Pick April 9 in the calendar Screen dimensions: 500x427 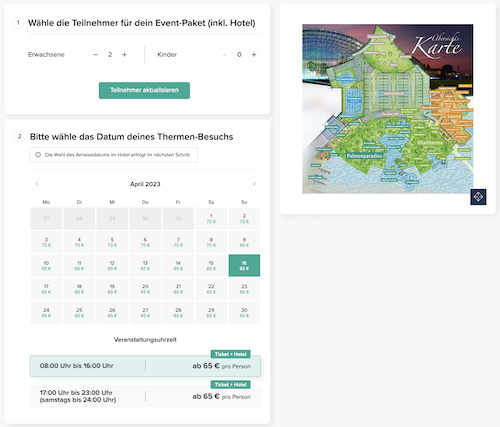click(x=244, y=242)
